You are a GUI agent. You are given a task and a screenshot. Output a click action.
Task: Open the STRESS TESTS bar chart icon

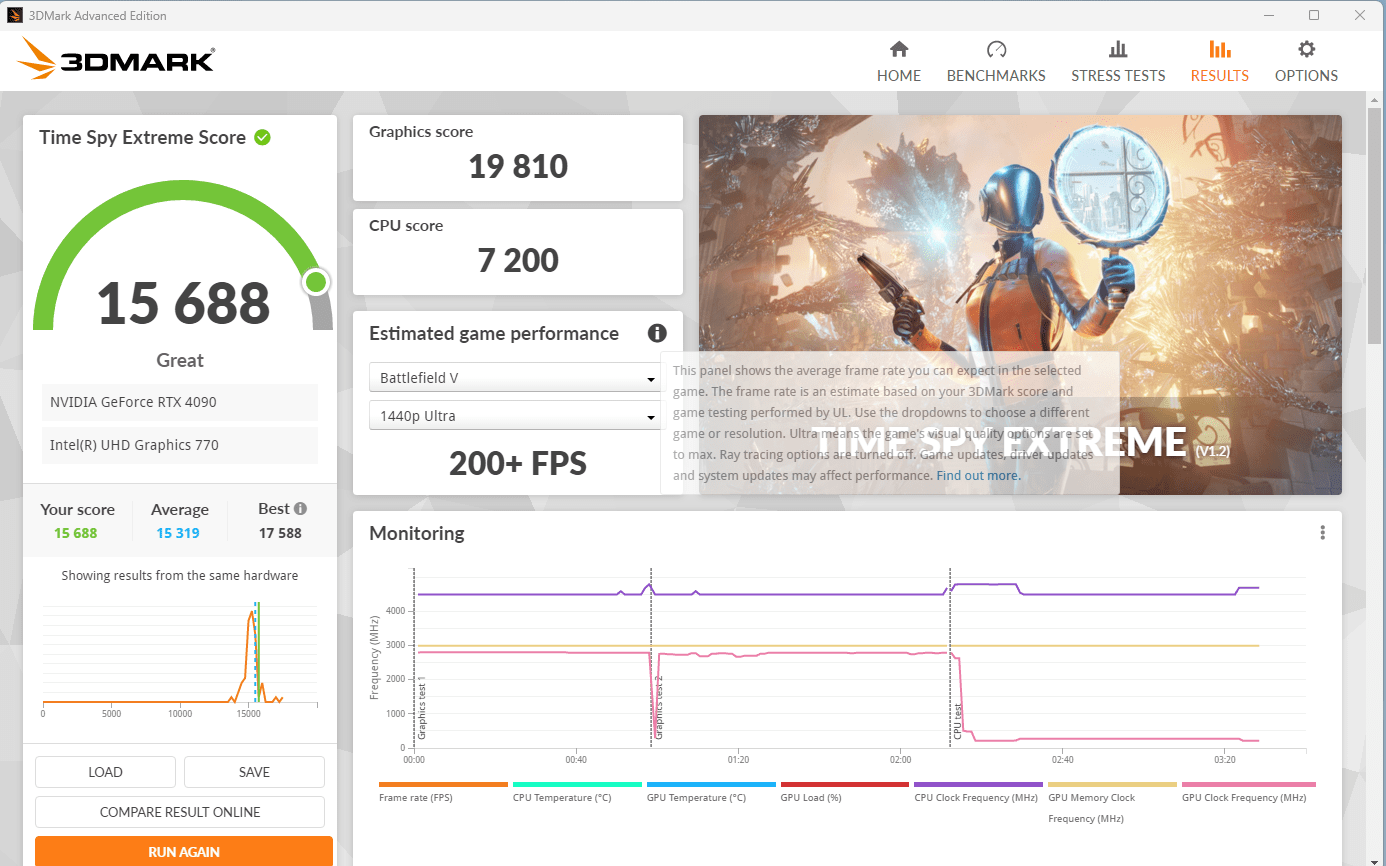tap(1118, 49)
